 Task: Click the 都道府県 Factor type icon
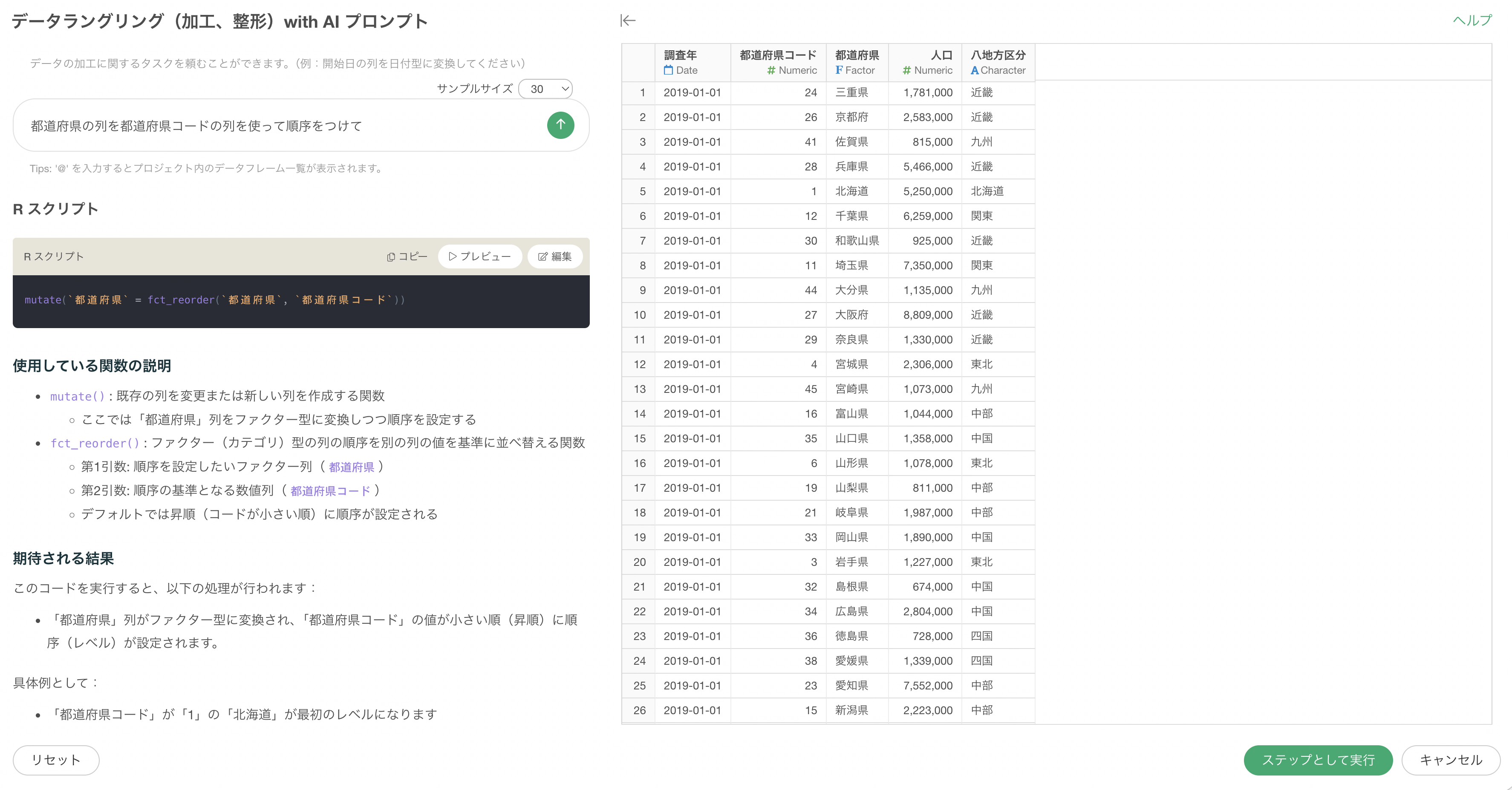coord(840,70)
